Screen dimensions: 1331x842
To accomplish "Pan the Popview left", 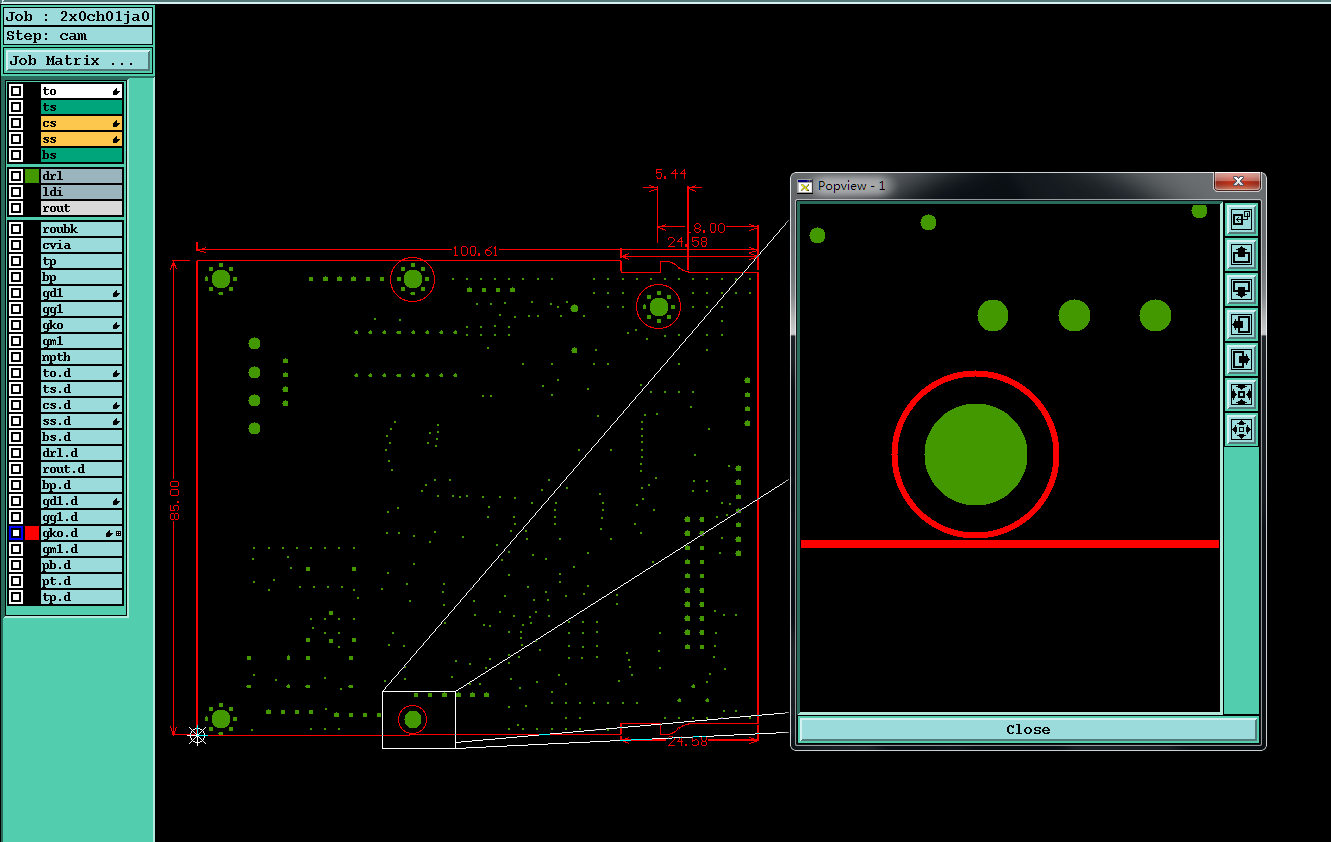I will 1241,324.
